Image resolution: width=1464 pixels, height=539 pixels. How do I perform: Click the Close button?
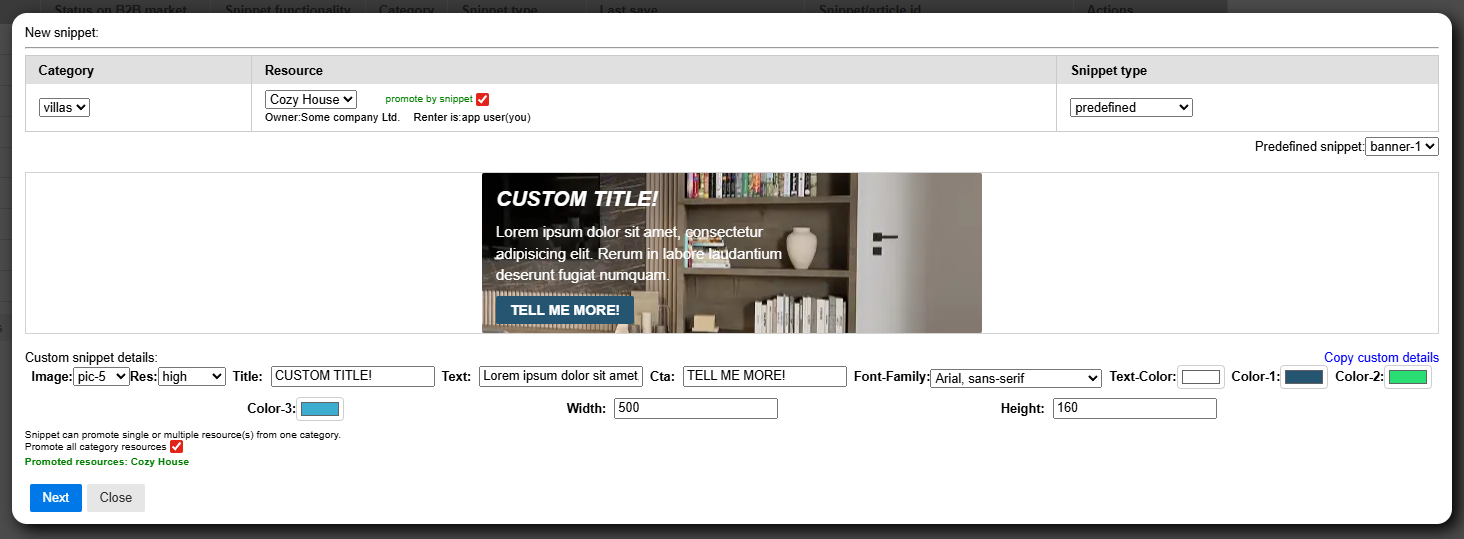[116, 498]
